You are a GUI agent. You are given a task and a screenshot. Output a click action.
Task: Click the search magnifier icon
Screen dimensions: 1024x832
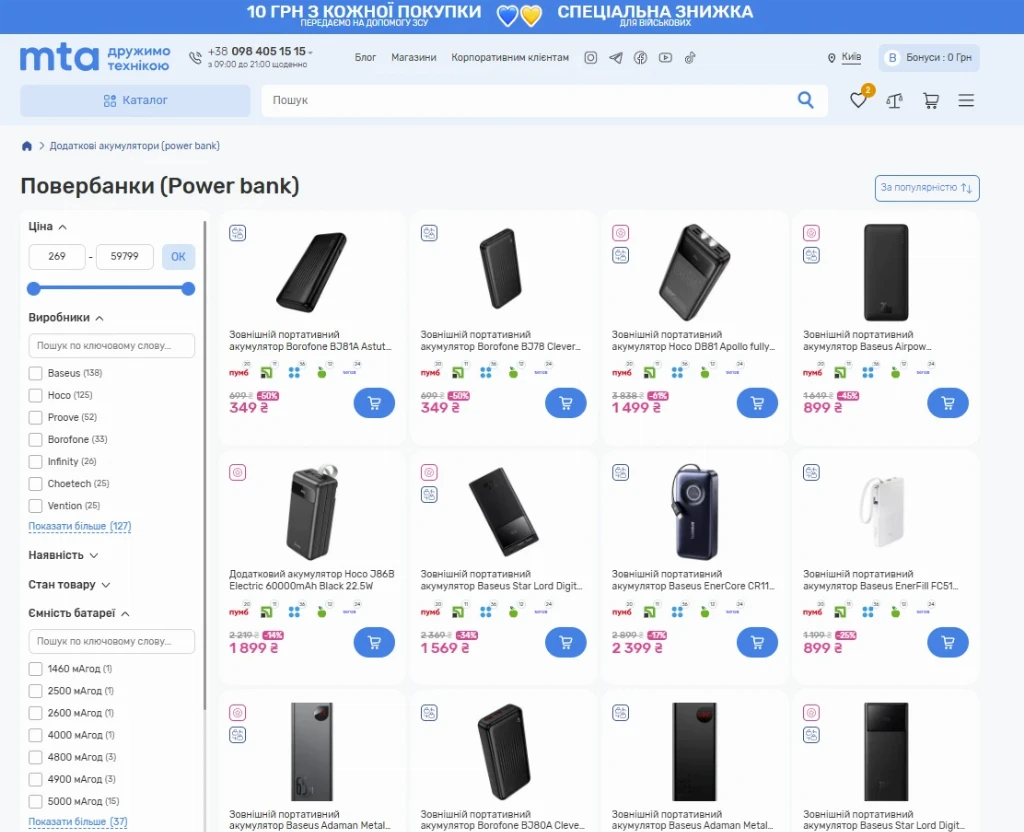coord(805,100)
